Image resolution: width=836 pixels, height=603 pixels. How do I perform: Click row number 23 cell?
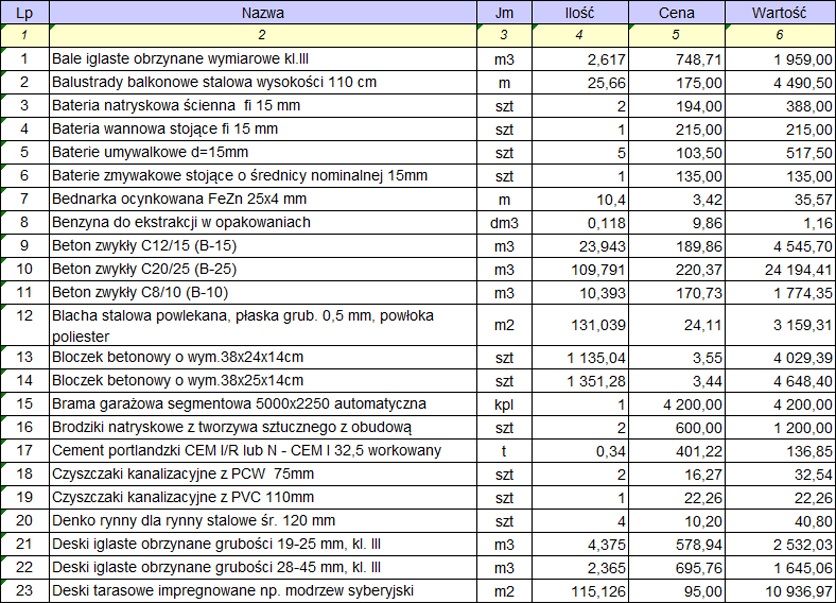pos(25,591)
